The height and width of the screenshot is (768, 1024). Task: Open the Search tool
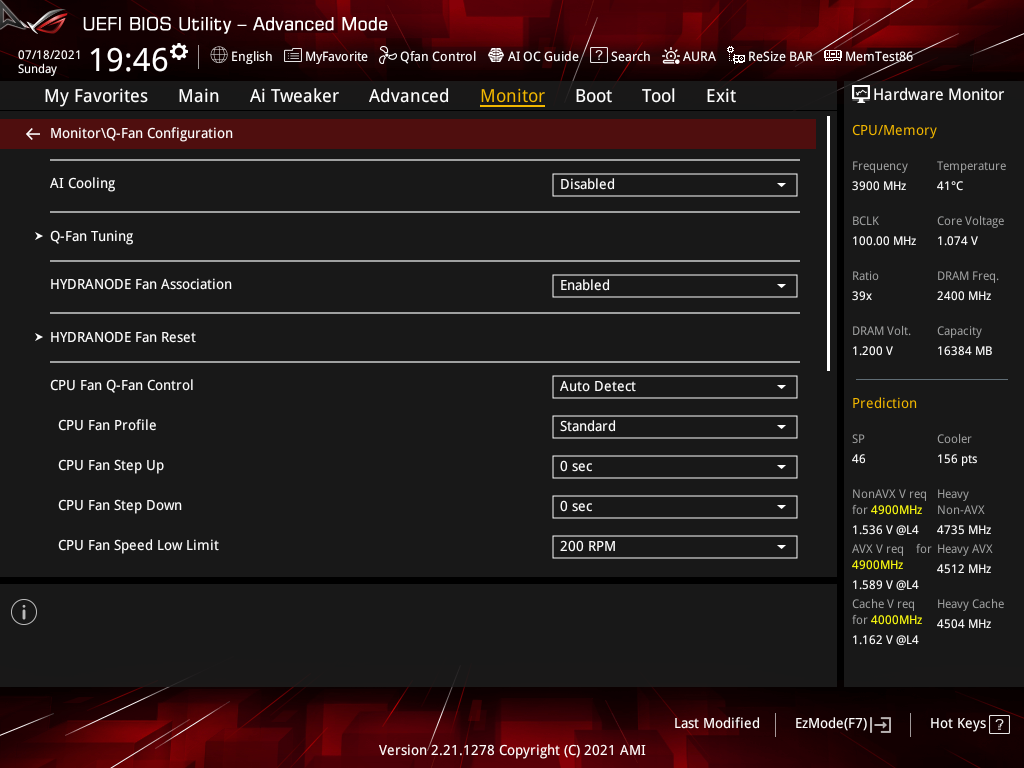coord(620,56)
